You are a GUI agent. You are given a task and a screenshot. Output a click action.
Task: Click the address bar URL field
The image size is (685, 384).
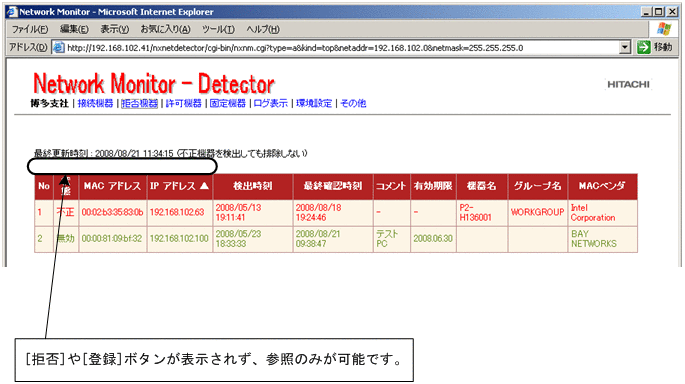click(x=342, y=48)
